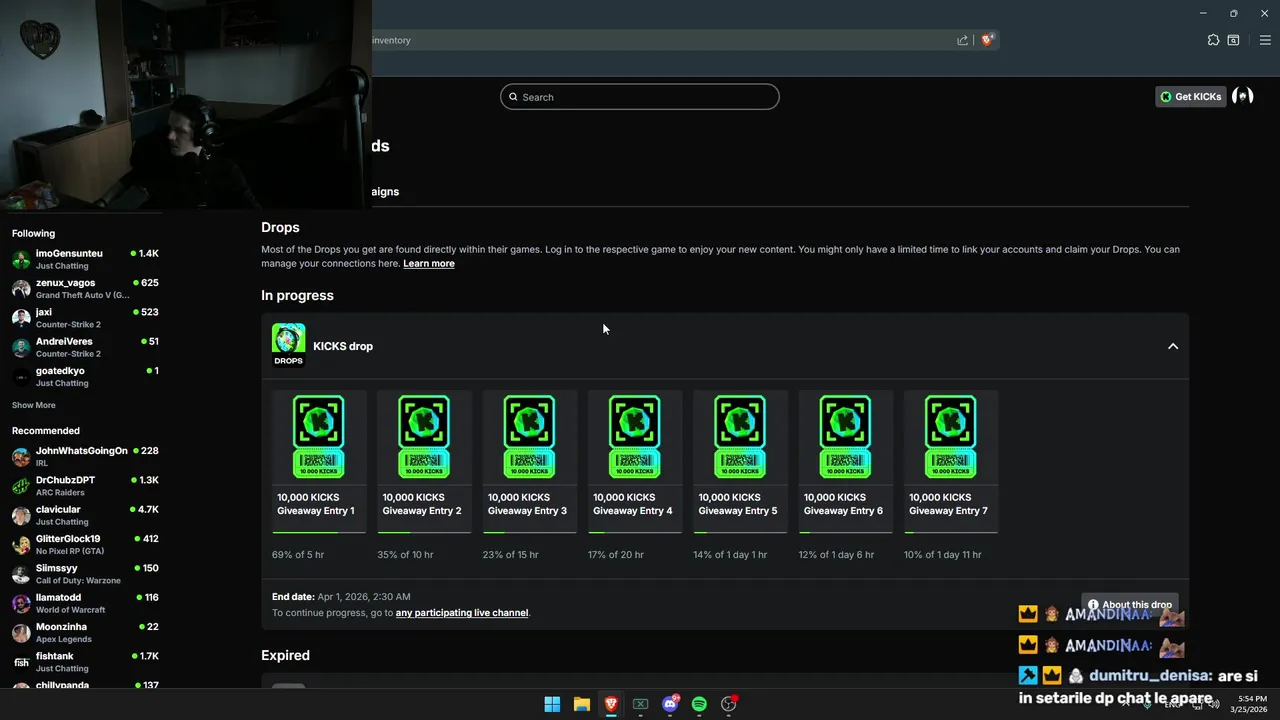Open imoGensunteu channel avatar
Viewport: 1280px width, 720px height.
pyautogui.click(x=21, y=260)
